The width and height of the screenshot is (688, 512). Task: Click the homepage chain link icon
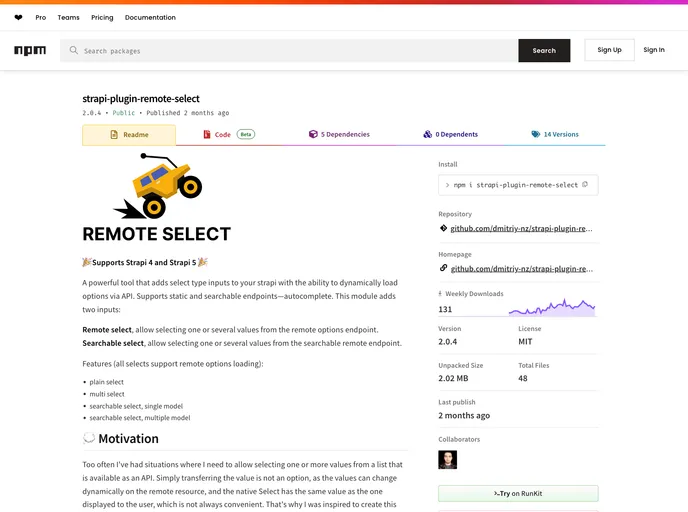coord(443,268)
